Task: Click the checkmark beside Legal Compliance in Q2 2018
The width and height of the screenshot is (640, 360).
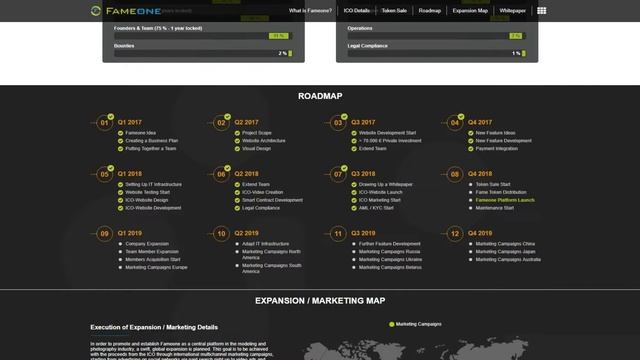Action: (237, 208)
